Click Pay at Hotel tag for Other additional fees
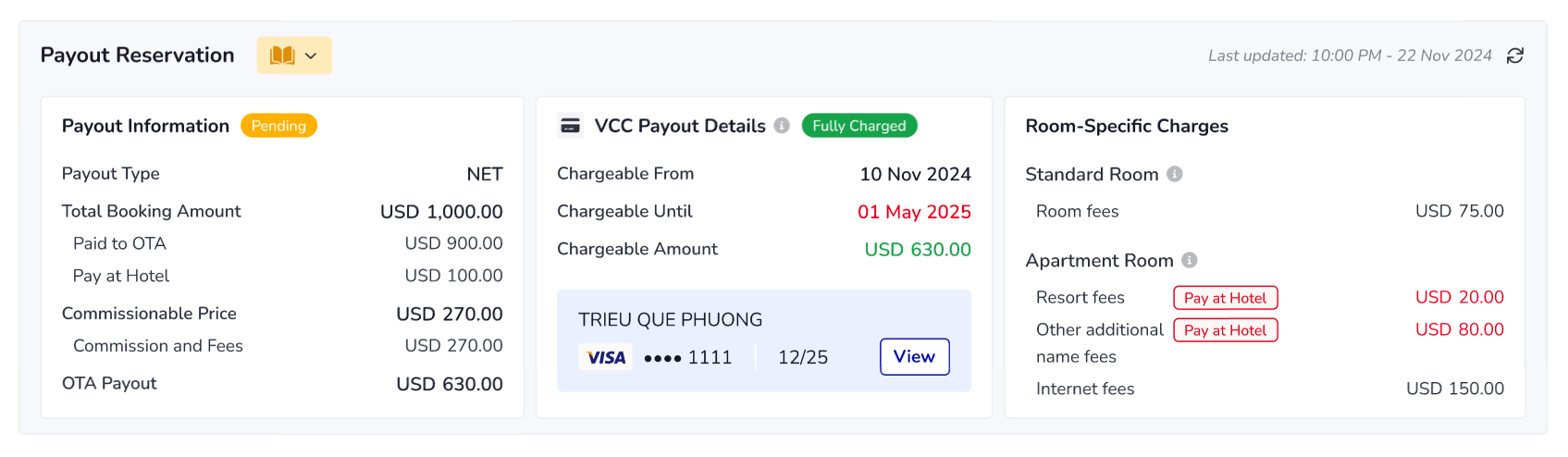Screen dimensions: 1568x457 click(x=1226, y=330)
